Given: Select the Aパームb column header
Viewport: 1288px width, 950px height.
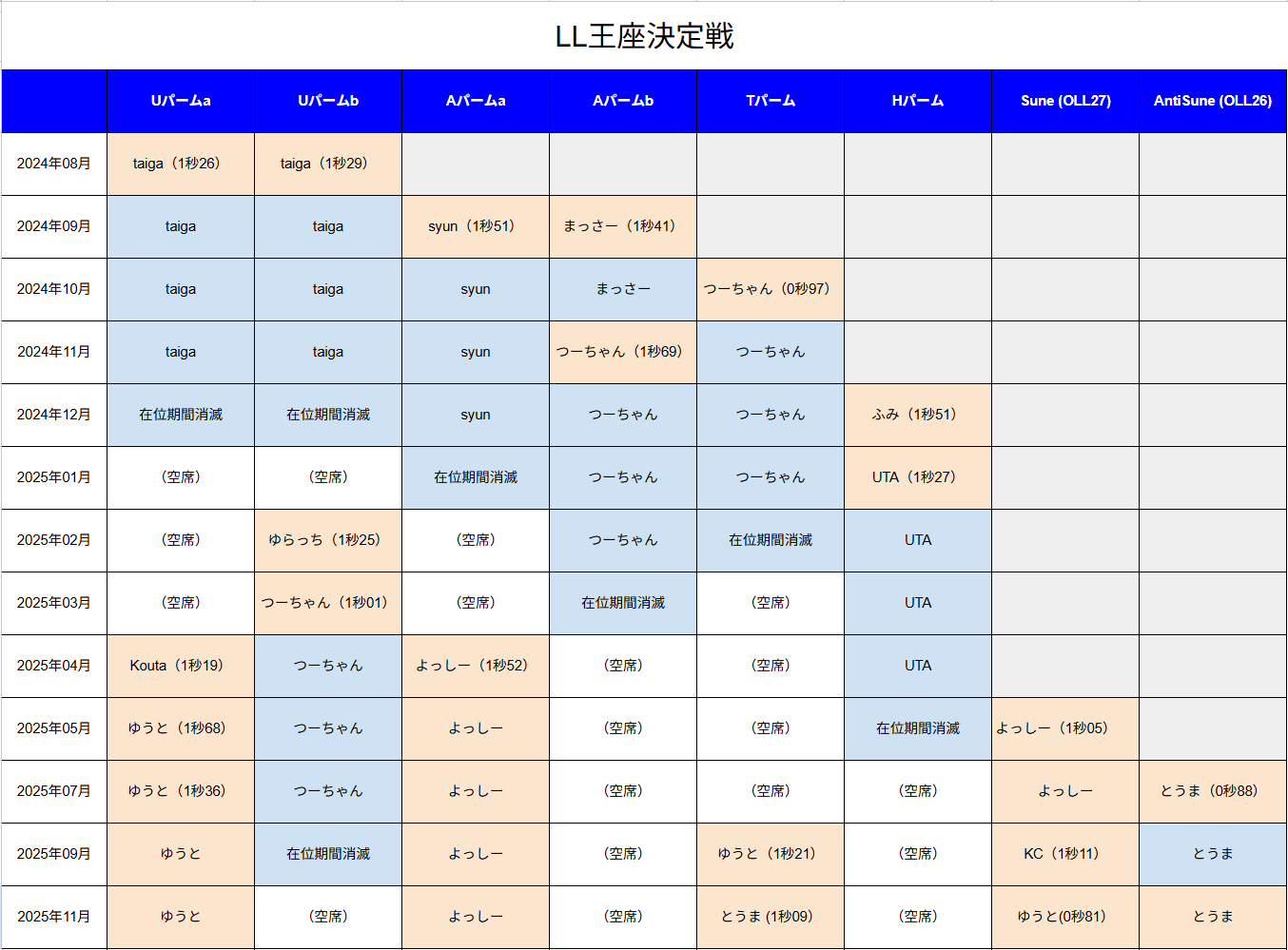Looking at the screenshot, I should (623, 101).
